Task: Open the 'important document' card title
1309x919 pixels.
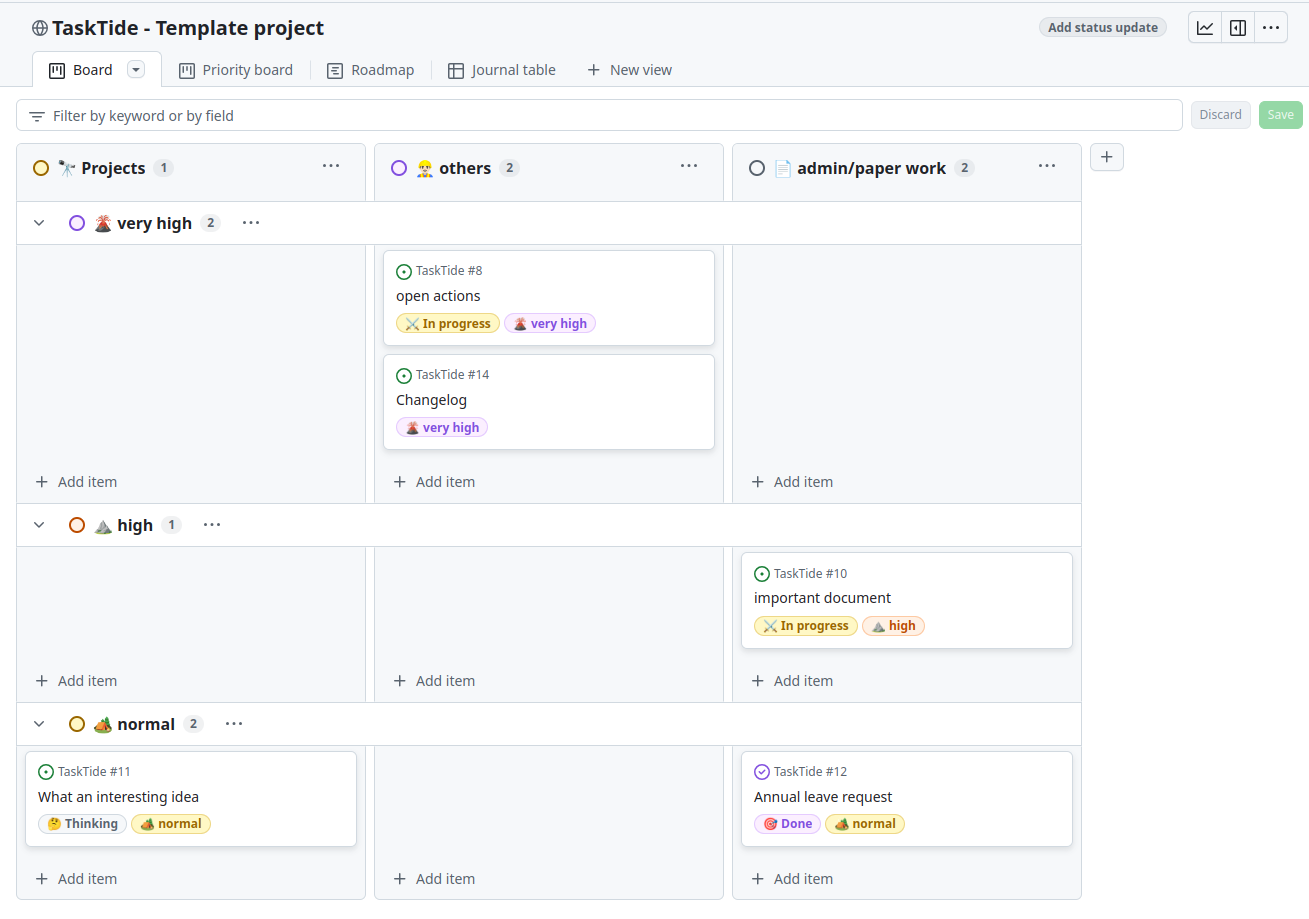Action: pos(822,598)
